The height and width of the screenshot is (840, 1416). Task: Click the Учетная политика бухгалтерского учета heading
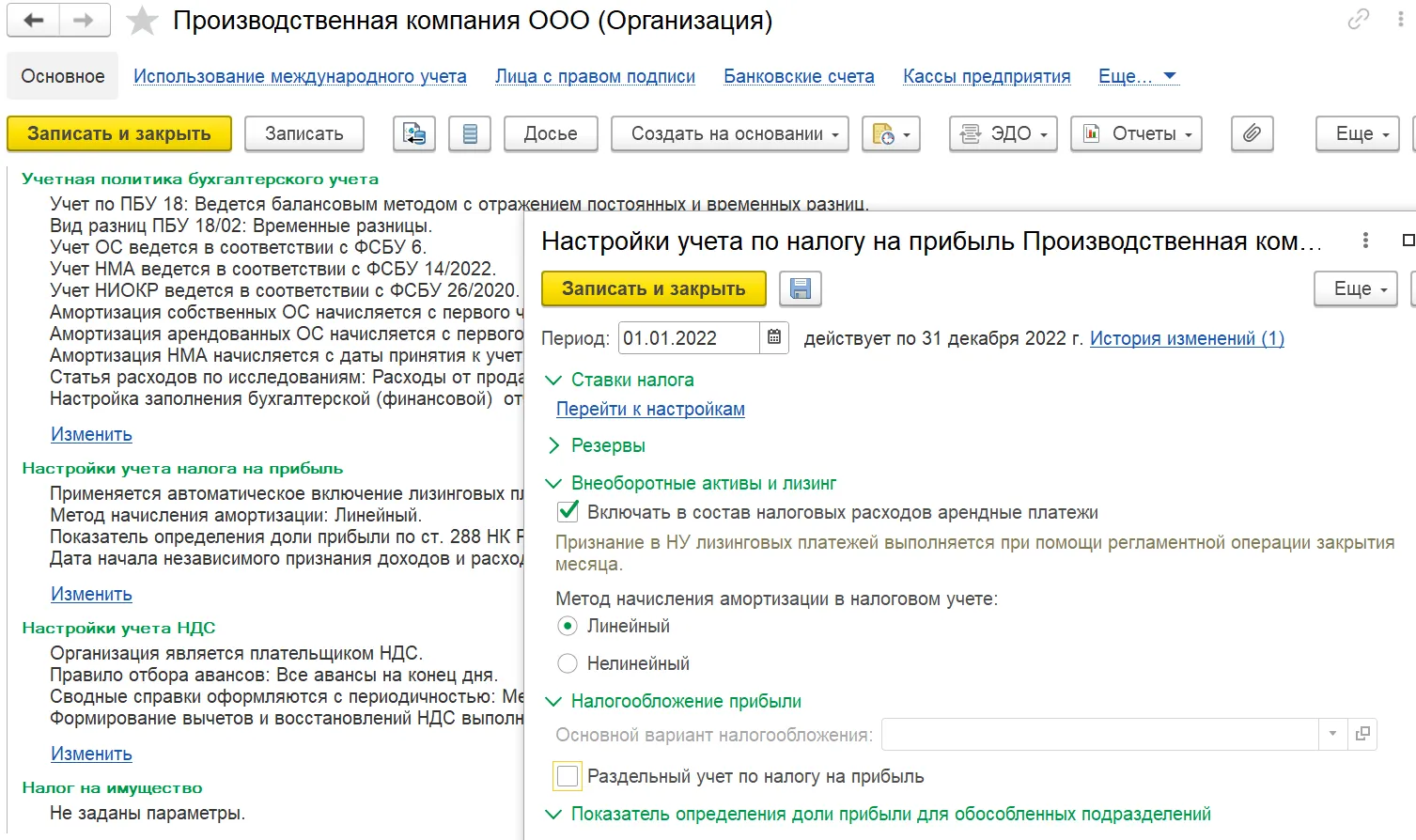[x=200, y=179]
